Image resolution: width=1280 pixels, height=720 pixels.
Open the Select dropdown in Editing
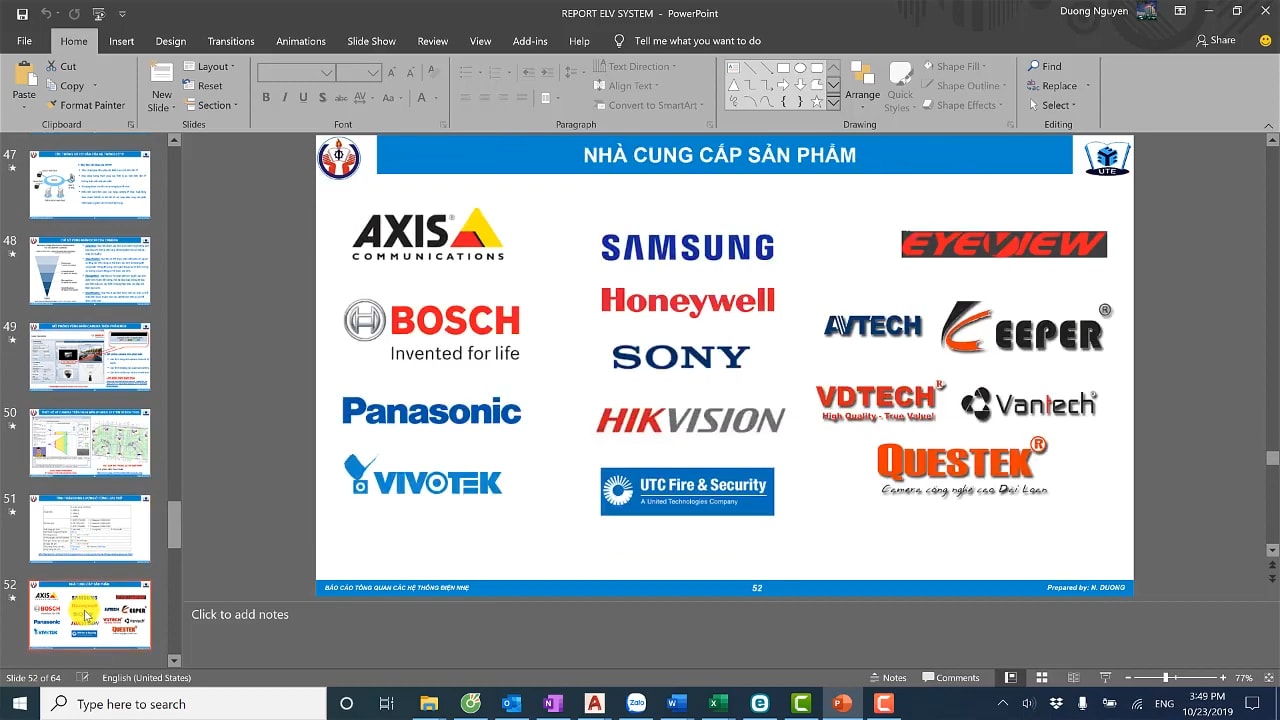[1052, 105]
